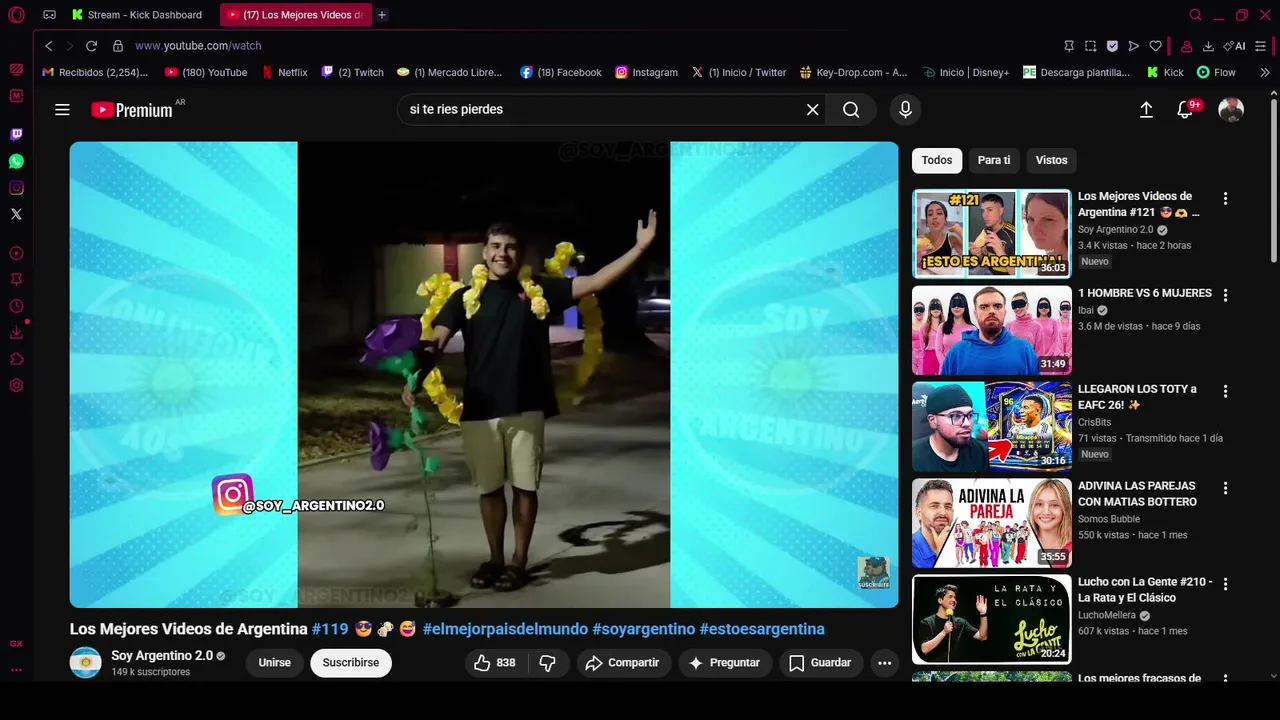Bookmark page with the heart icon
Image resolution: width=1280 pixels, height=720 pixels.
pos(1155,46)
